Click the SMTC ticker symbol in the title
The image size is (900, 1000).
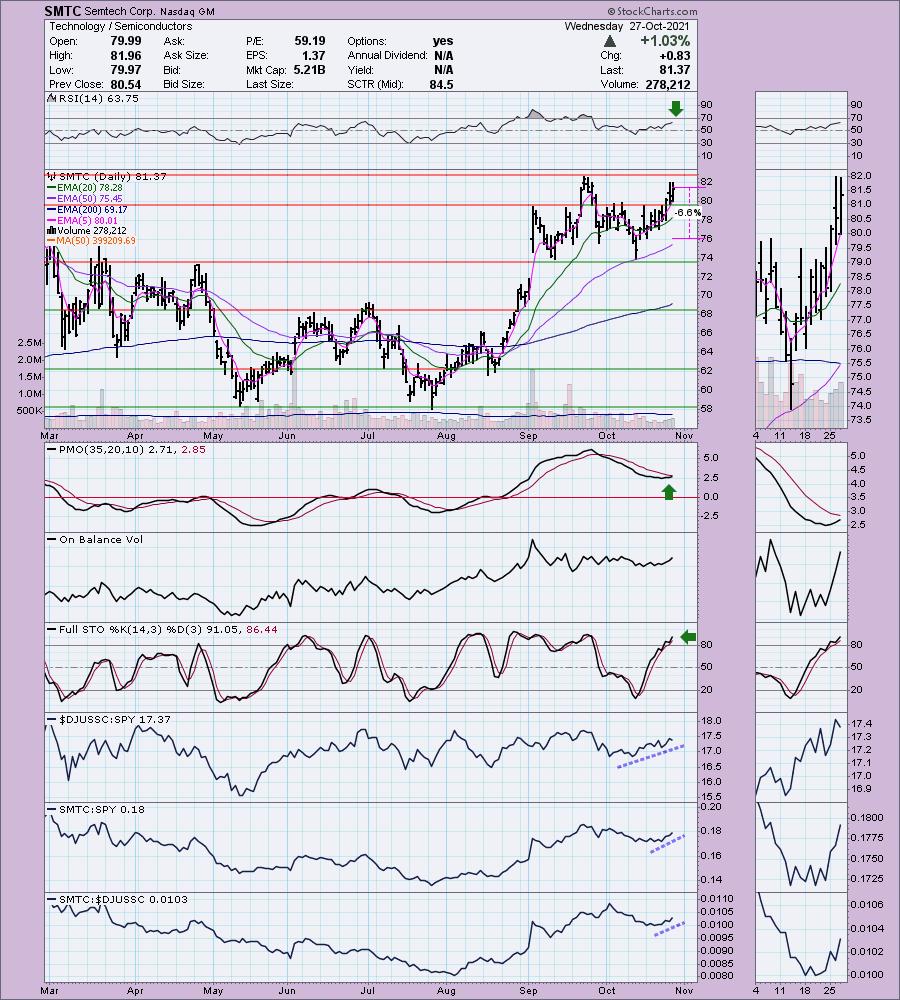[62, 11]
